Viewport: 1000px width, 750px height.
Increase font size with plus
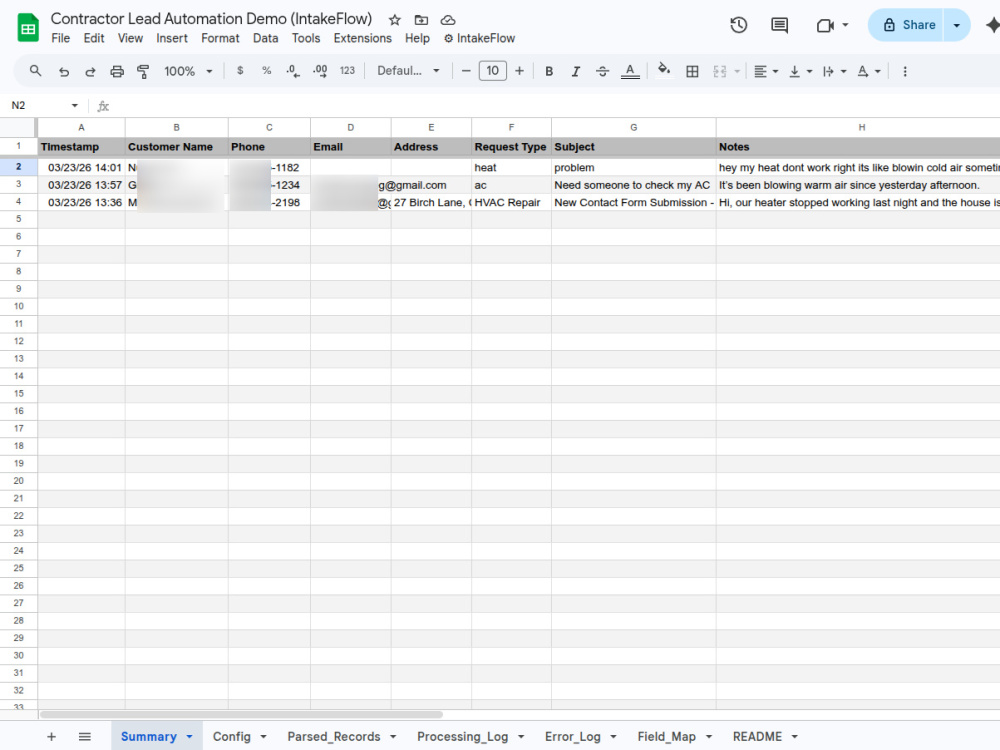tap(520, 71)
